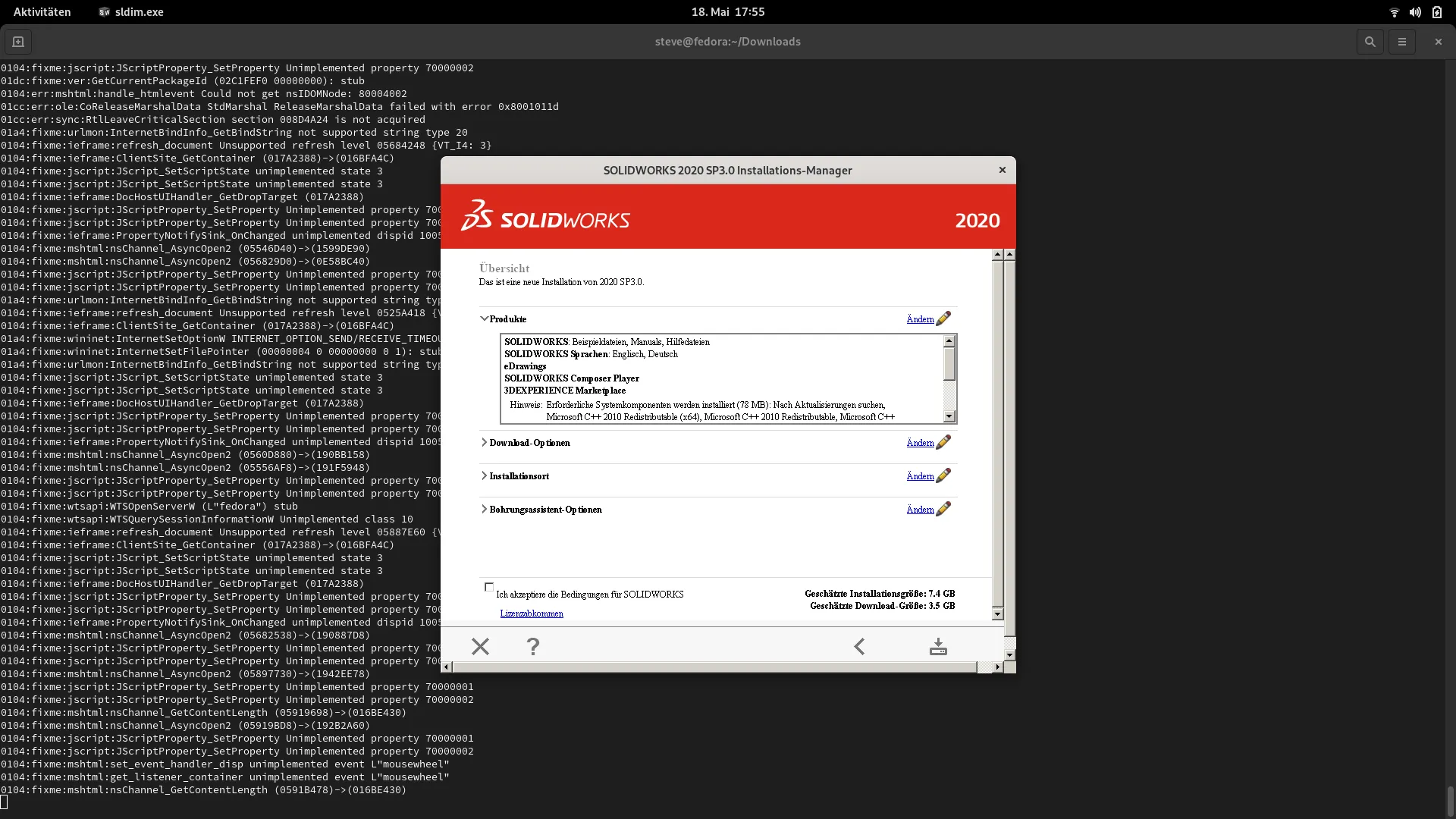Expand the Download-Optionen section
The width and height of the screenshot is (1456, 819).
(485, 442)
